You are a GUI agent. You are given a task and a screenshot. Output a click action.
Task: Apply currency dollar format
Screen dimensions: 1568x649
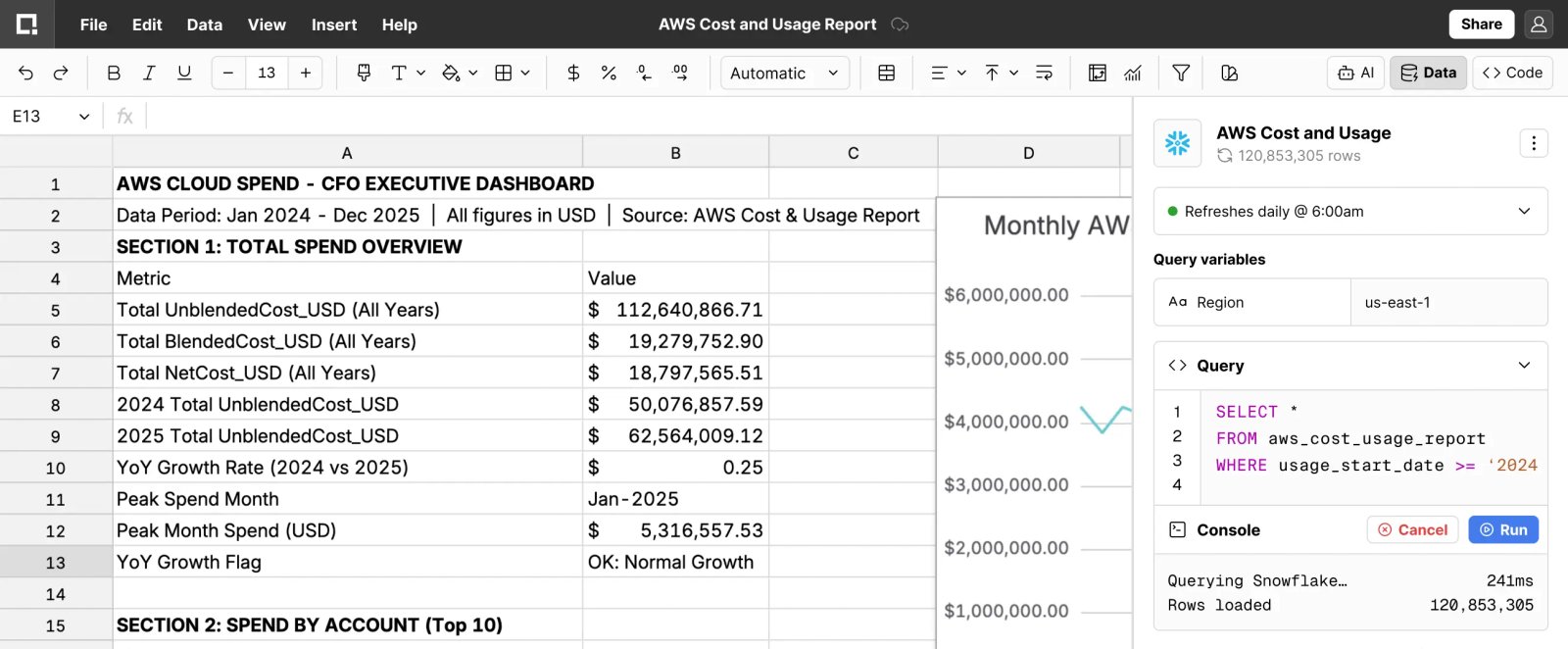(x=573, y=73)
